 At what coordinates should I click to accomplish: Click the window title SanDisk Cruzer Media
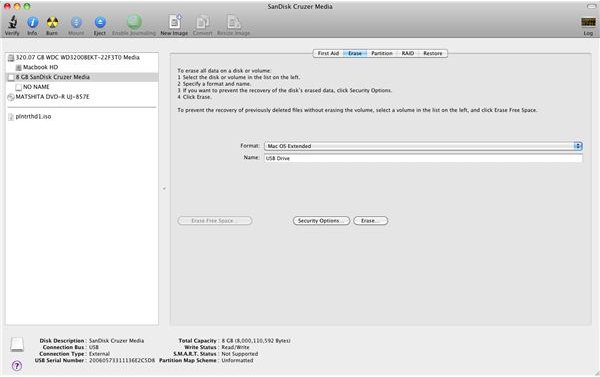[300, 7]
